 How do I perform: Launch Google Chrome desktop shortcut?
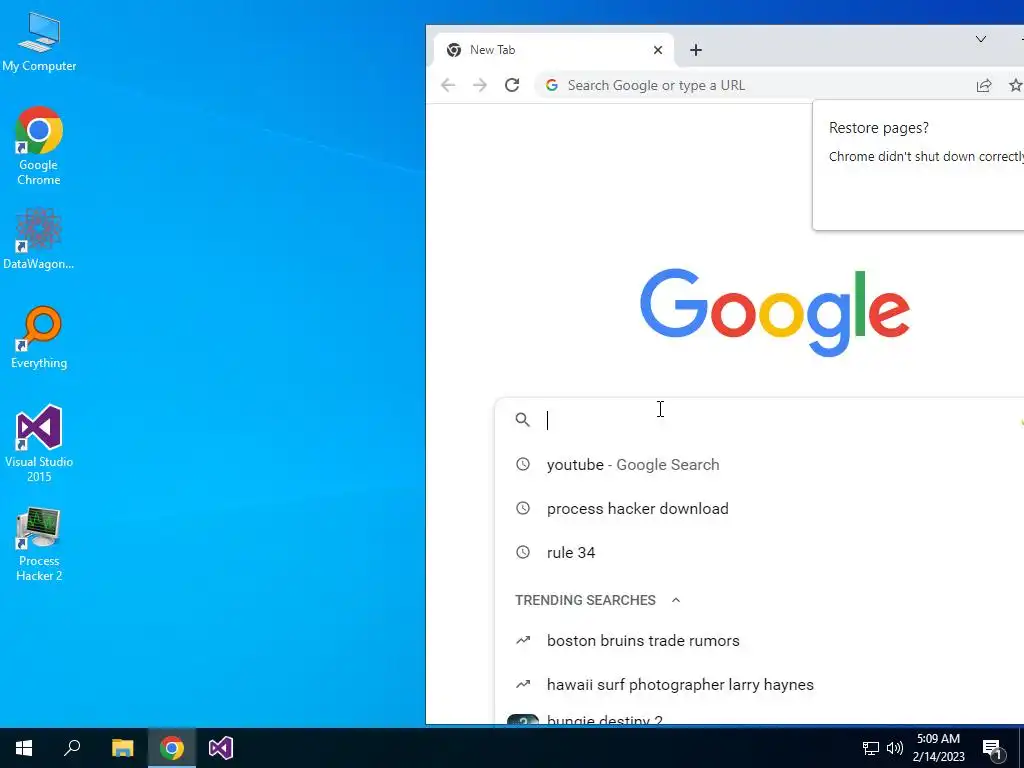coord(39,146)
